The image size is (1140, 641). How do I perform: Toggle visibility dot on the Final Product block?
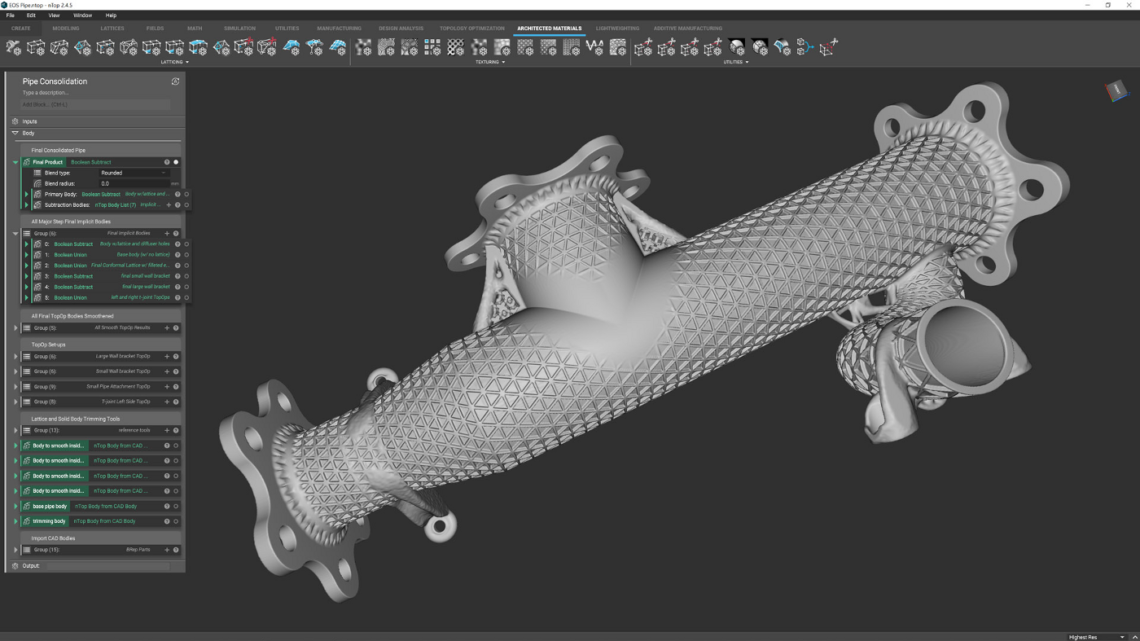click(174, 162)
